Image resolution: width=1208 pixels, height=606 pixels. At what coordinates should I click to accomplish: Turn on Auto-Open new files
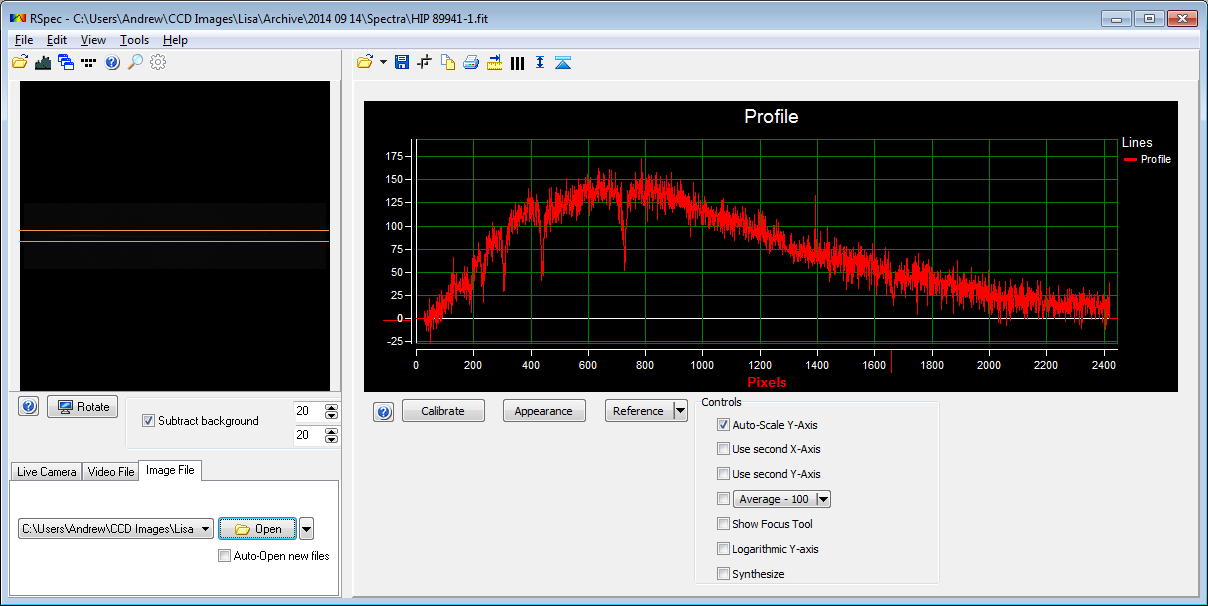(224, 556)
